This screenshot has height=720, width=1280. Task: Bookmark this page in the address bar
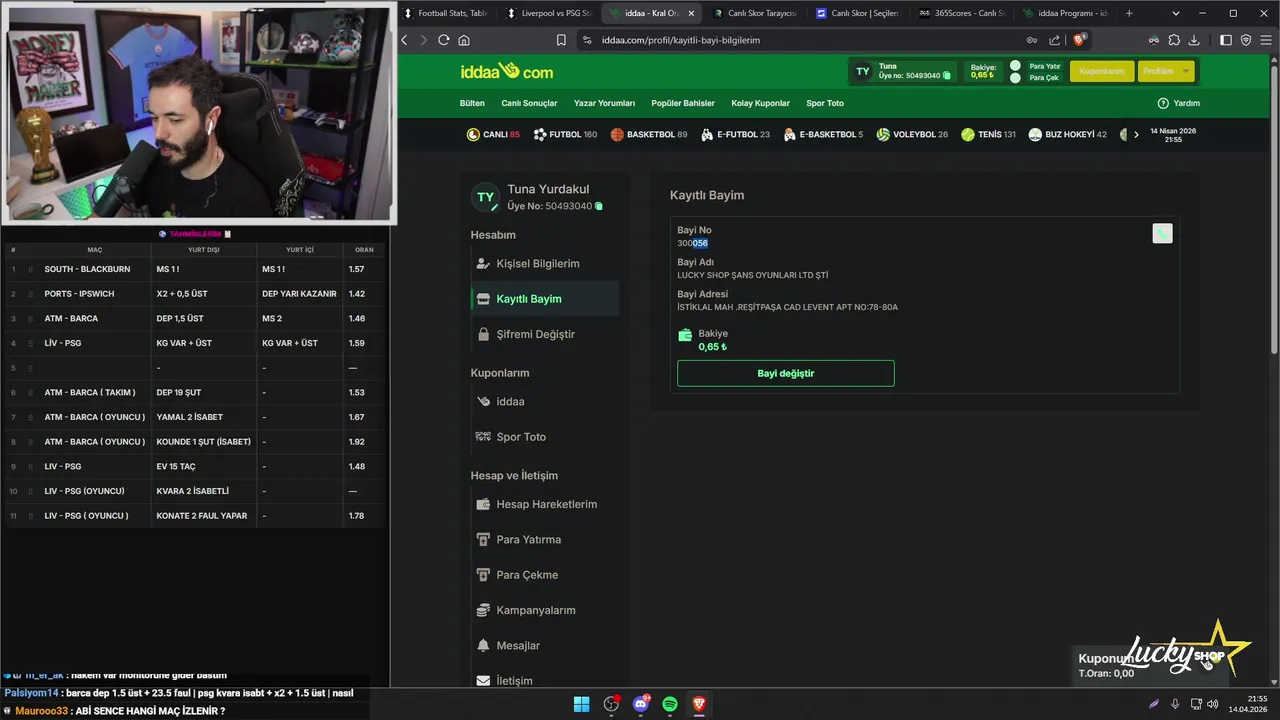click(x=561, y=40)
